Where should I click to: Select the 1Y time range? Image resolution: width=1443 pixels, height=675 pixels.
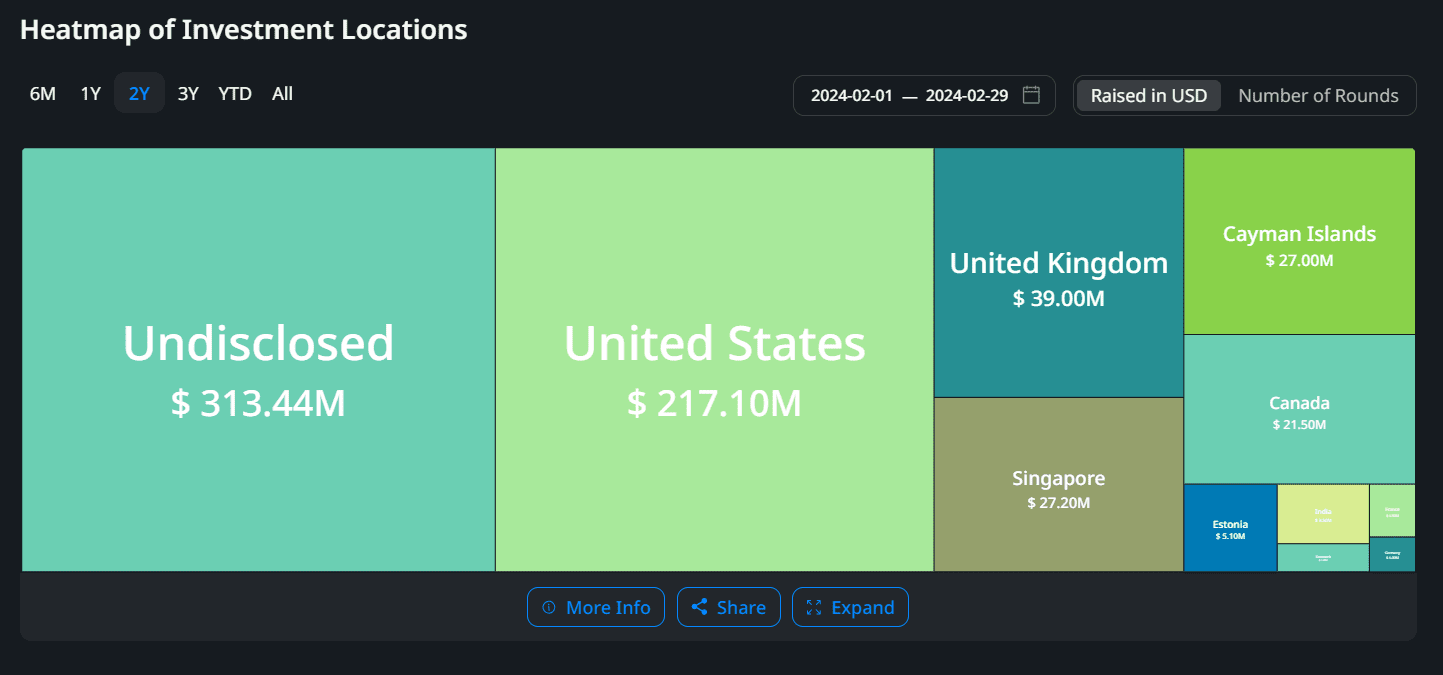coord(91,94)
